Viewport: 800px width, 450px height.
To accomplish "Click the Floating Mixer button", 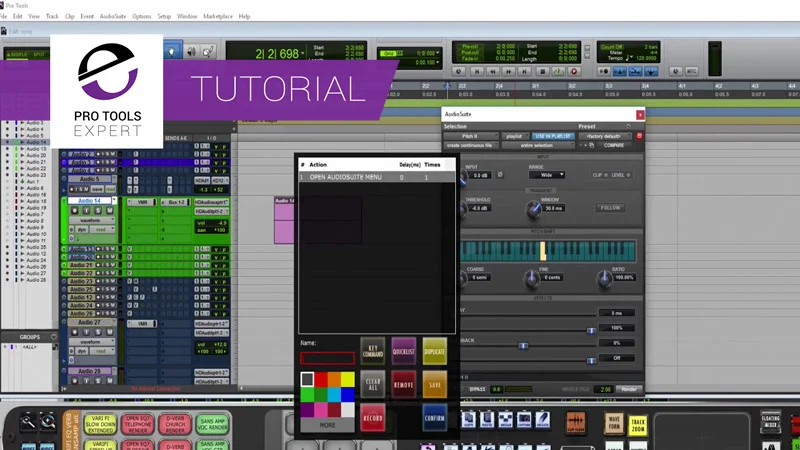I will point(770,421).
